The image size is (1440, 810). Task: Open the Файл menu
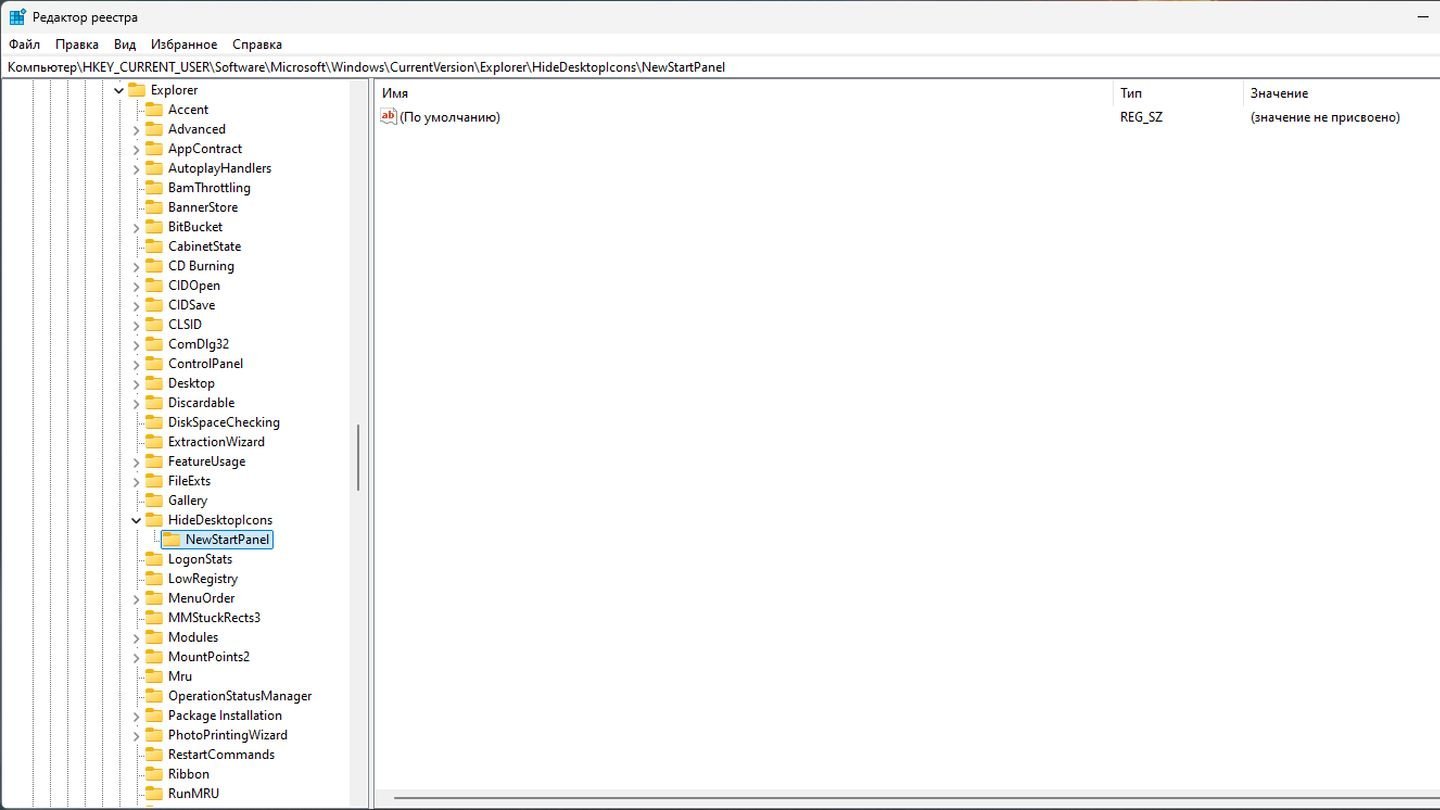click(24, 44)
